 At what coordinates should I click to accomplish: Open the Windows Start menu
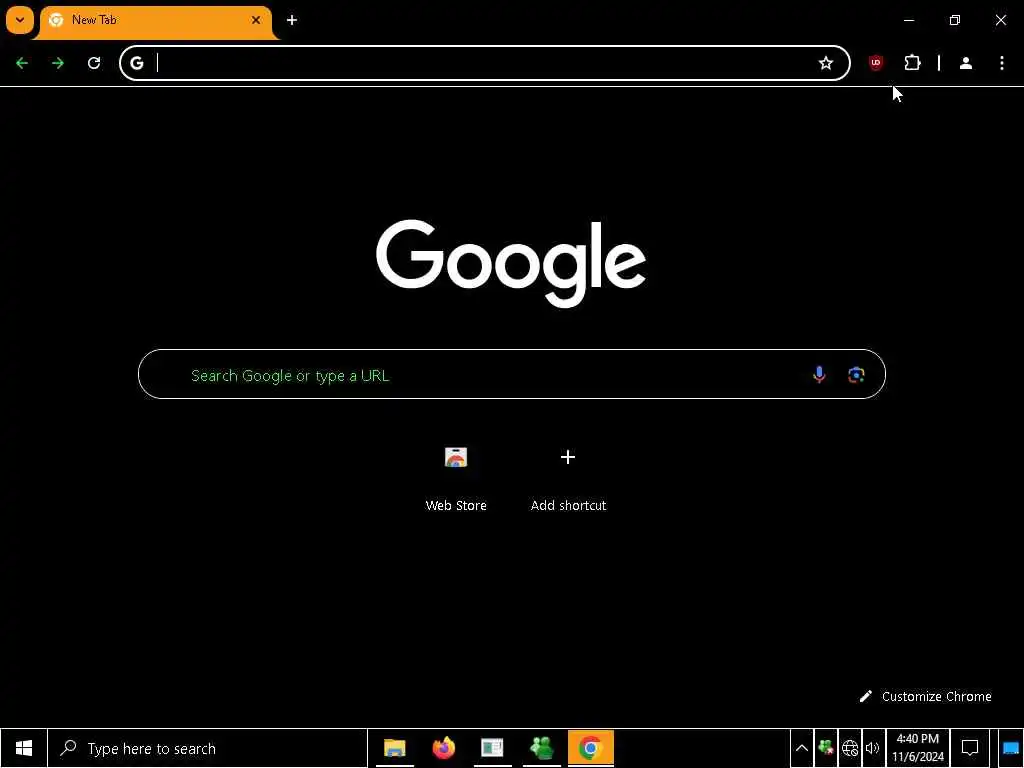24,748
